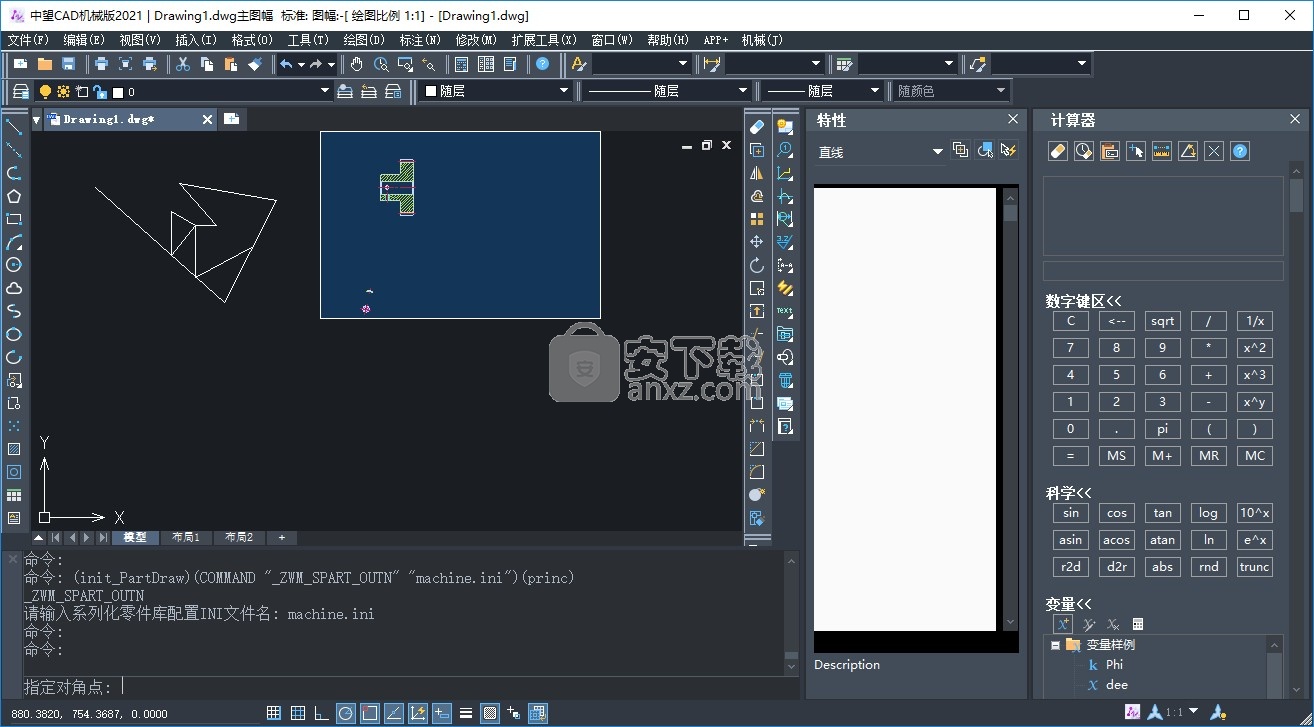Image resolution: width=1314 pixels, height=727 pixels.
Task: Open the 机械(J) menu
Action: pyautogui.click(x=762, y=40)
